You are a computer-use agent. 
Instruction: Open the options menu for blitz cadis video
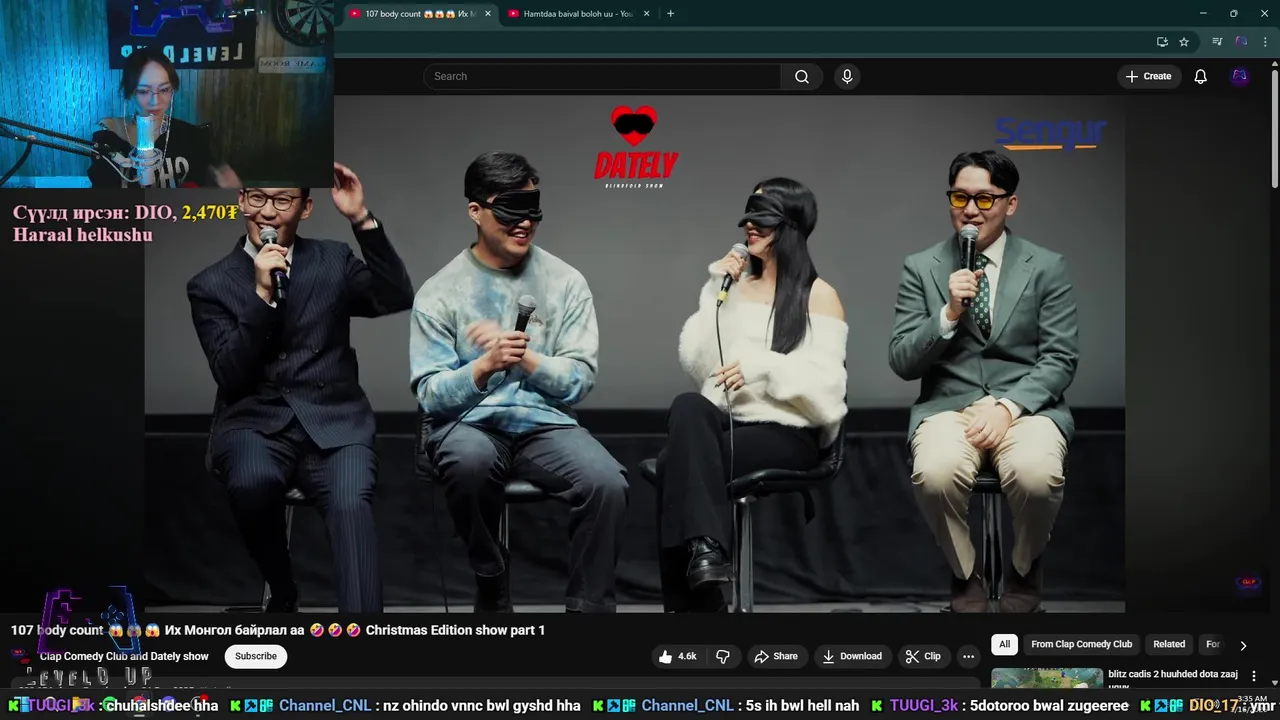click(1254, 677)
